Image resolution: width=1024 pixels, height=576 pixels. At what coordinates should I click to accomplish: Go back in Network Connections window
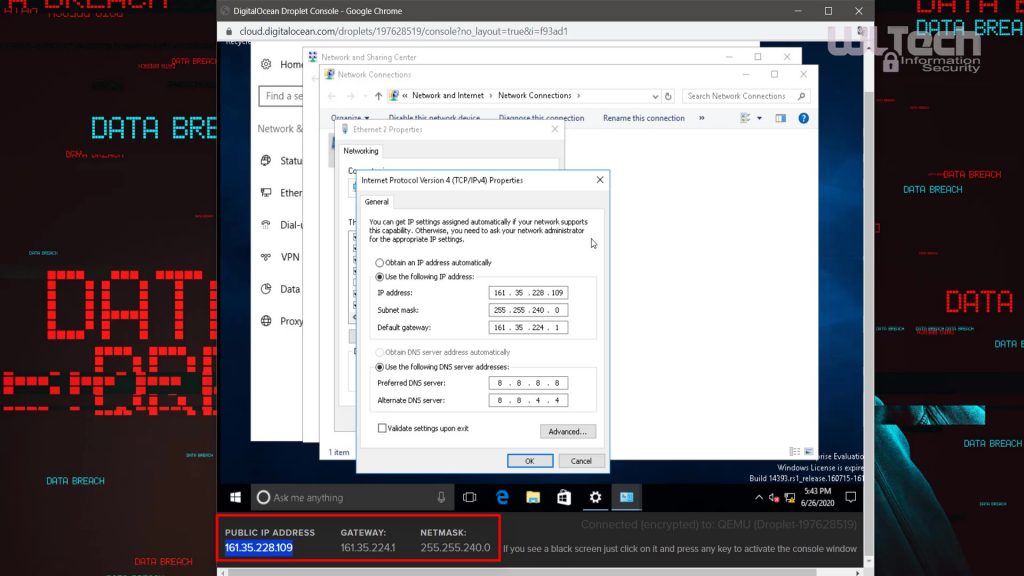click(332, 96)
